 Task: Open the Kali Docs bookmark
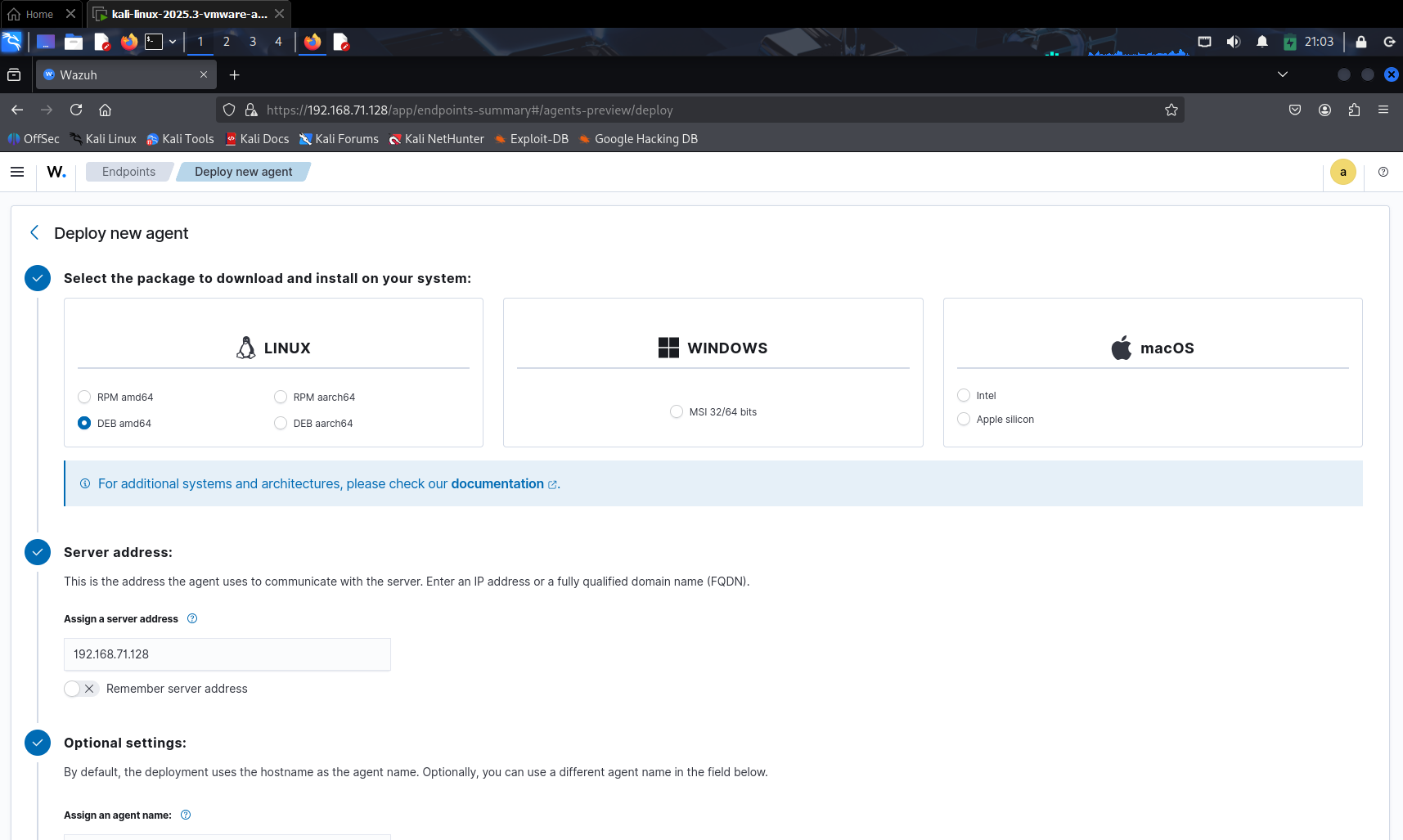pyautogui.click(x=257, y=139)
